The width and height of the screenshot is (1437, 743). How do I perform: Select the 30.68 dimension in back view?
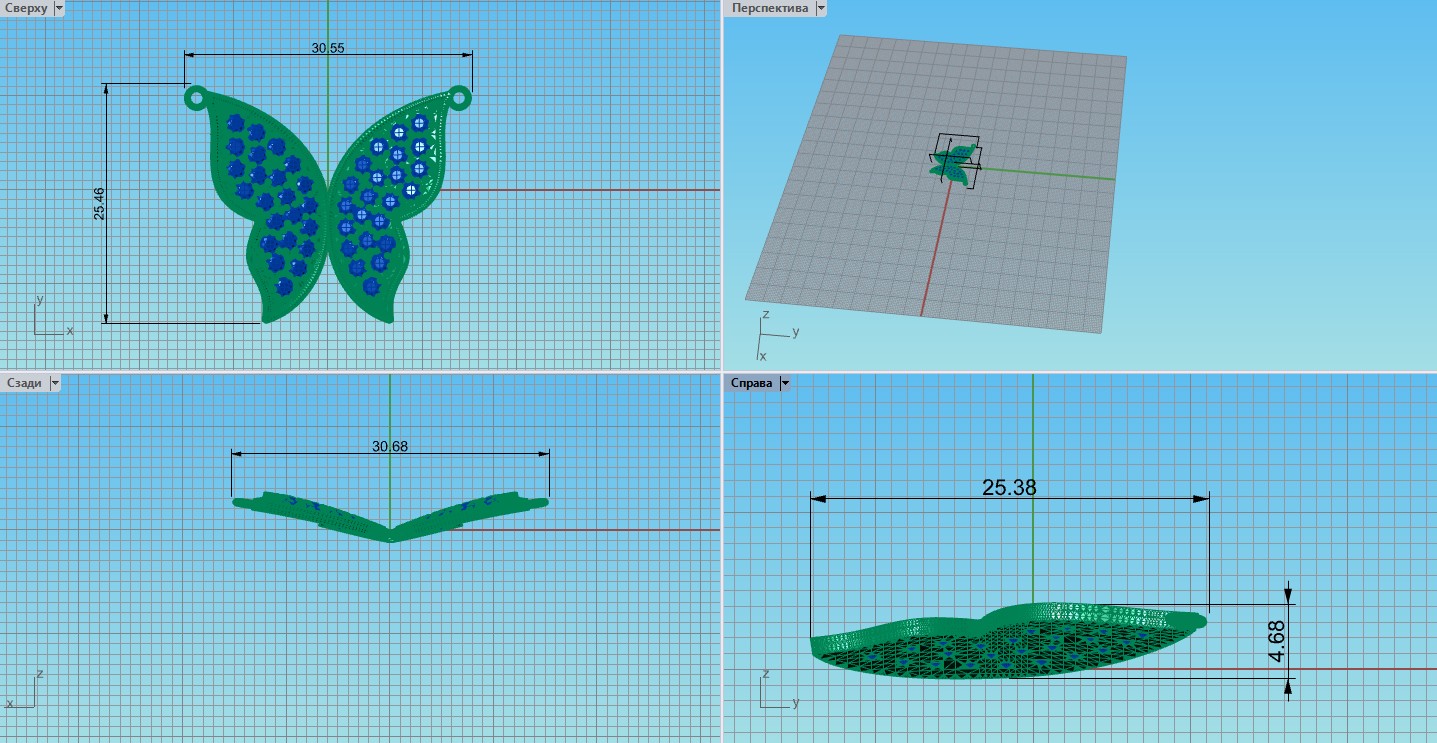390,446
